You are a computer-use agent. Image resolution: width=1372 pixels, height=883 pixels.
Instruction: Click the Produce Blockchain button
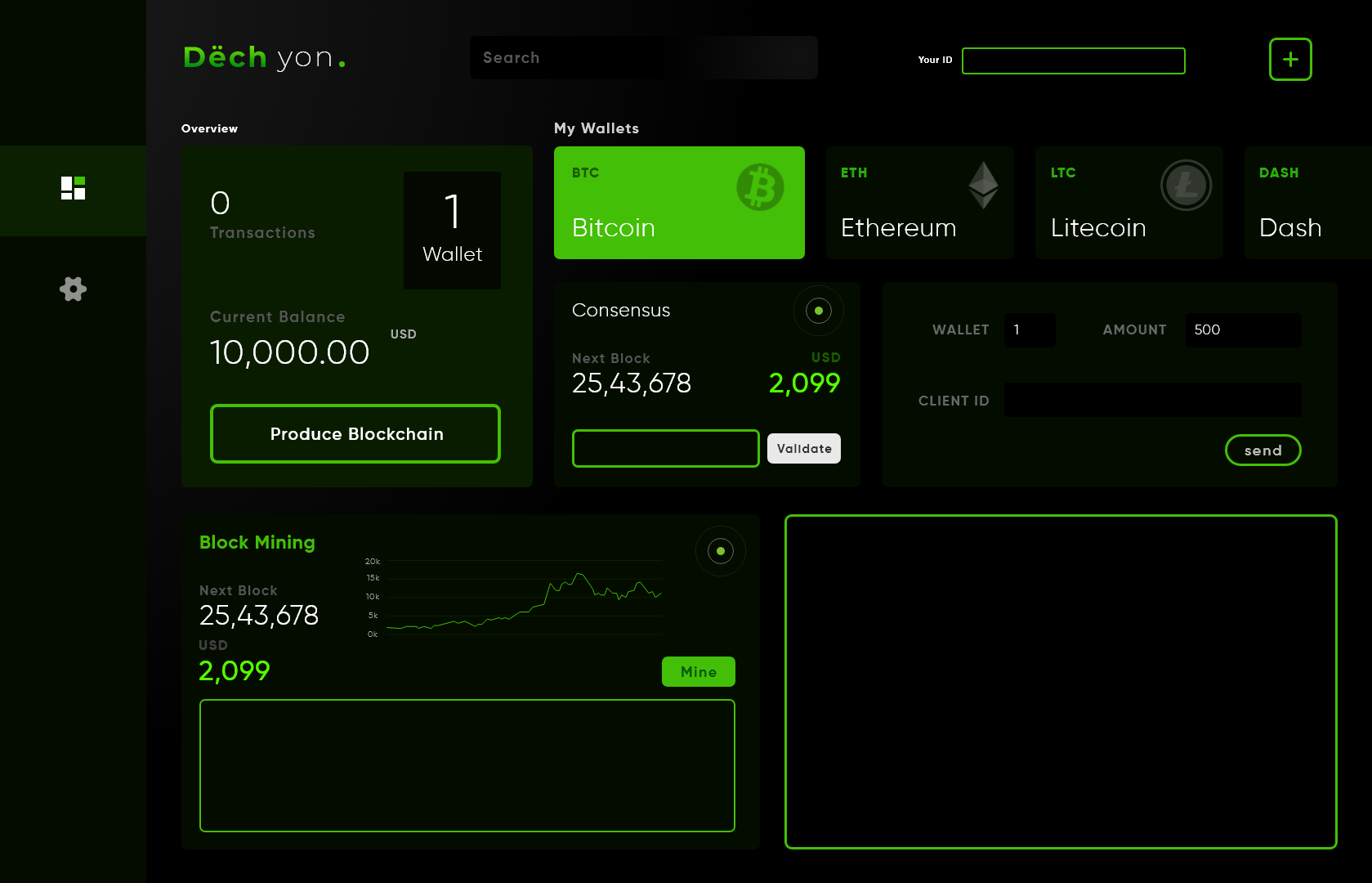click(355, 433)
